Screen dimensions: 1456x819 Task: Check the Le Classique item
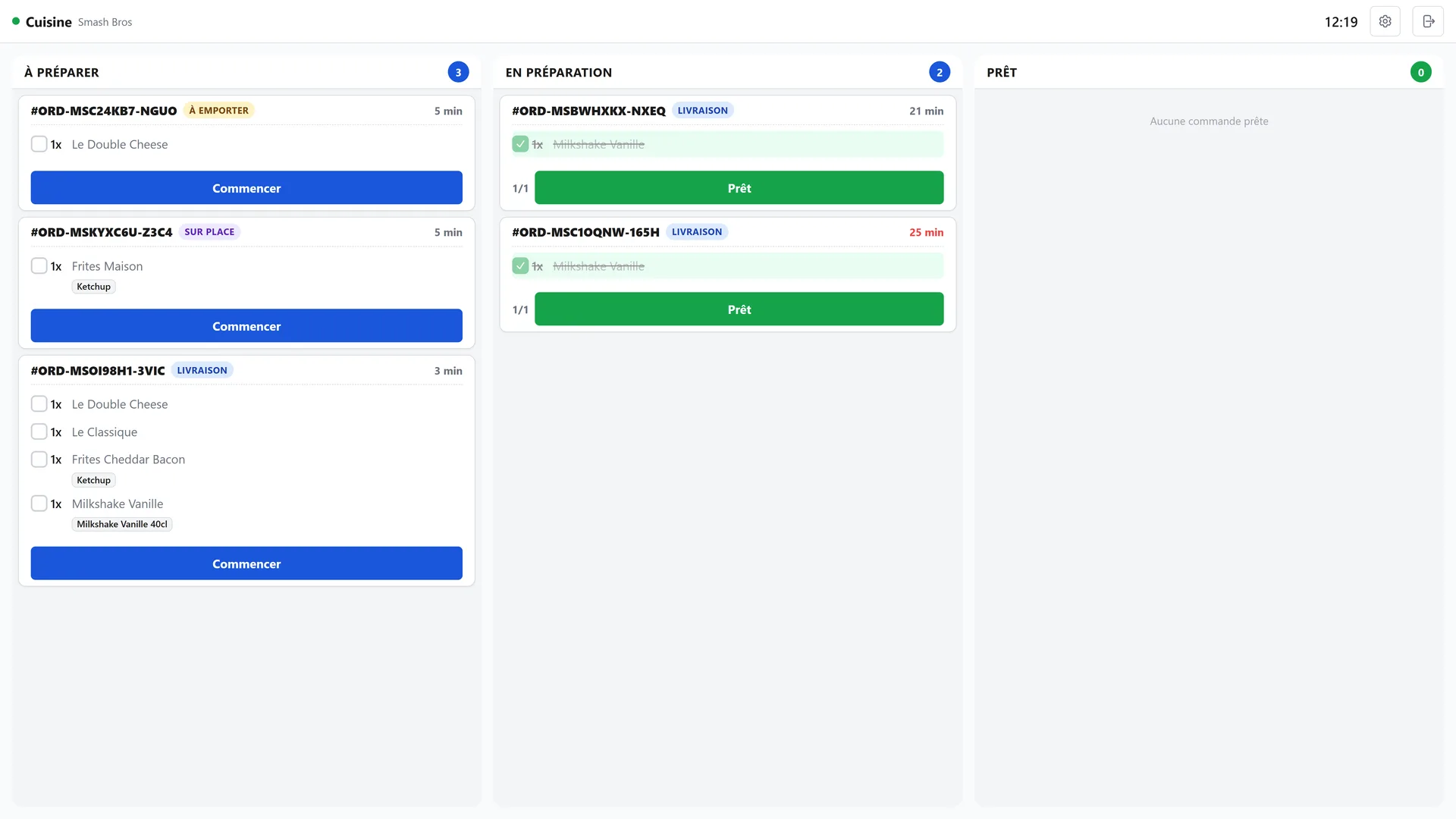tap(39, 431)
